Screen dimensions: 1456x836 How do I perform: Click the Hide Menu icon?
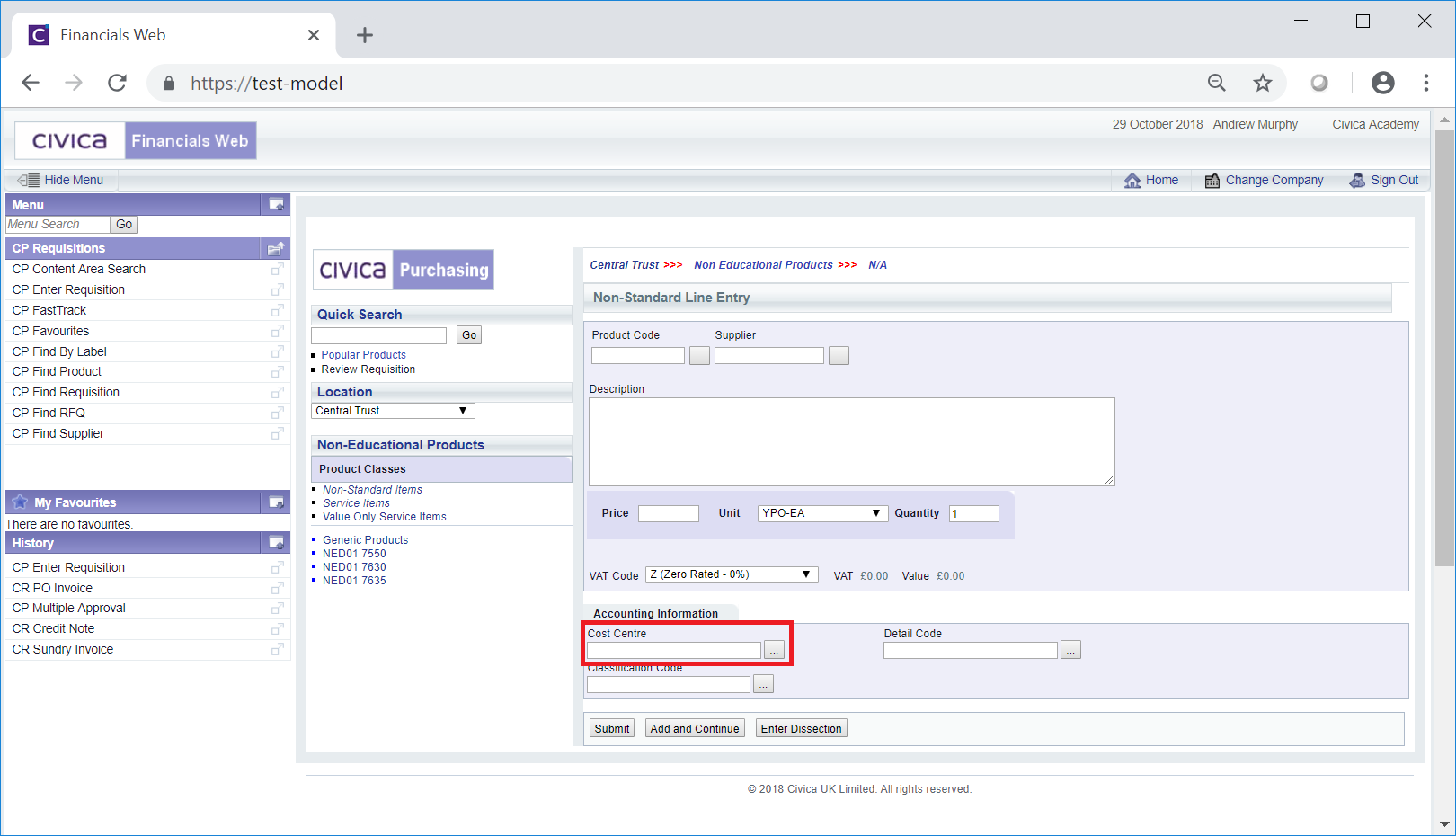click(x=29, y=180)
